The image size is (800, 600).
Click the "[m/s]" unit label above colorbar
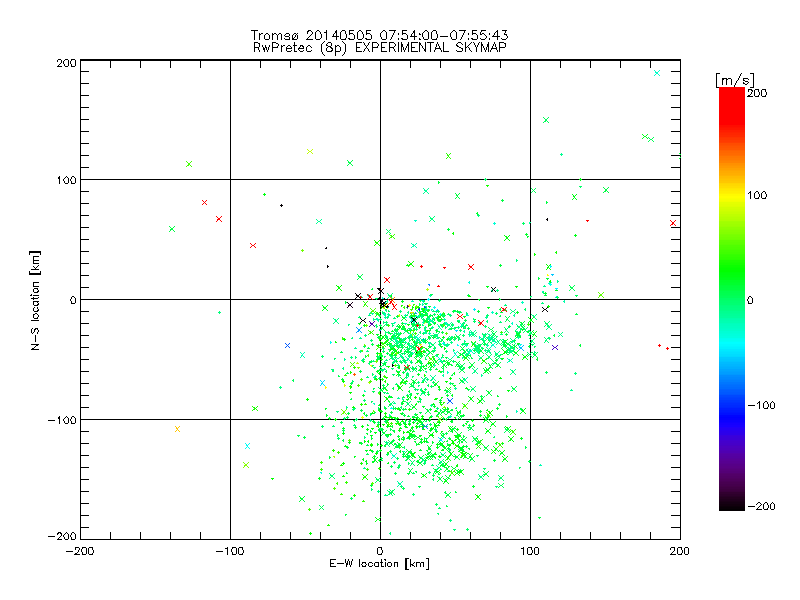coord(735,80)
